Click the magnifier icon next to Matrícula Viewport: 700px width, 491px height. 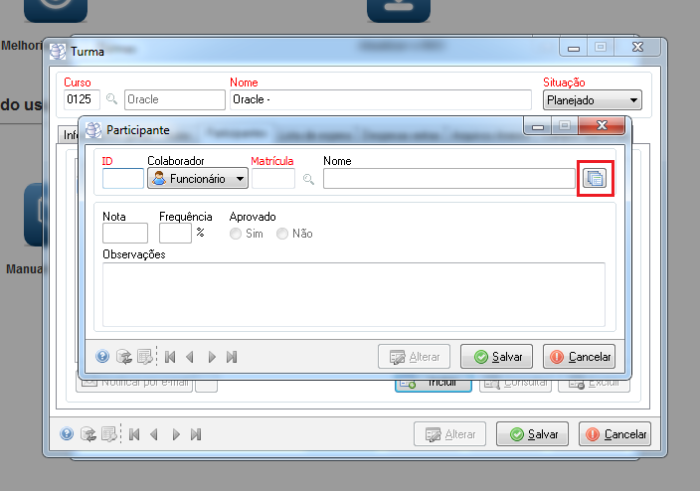coord(309,179)
